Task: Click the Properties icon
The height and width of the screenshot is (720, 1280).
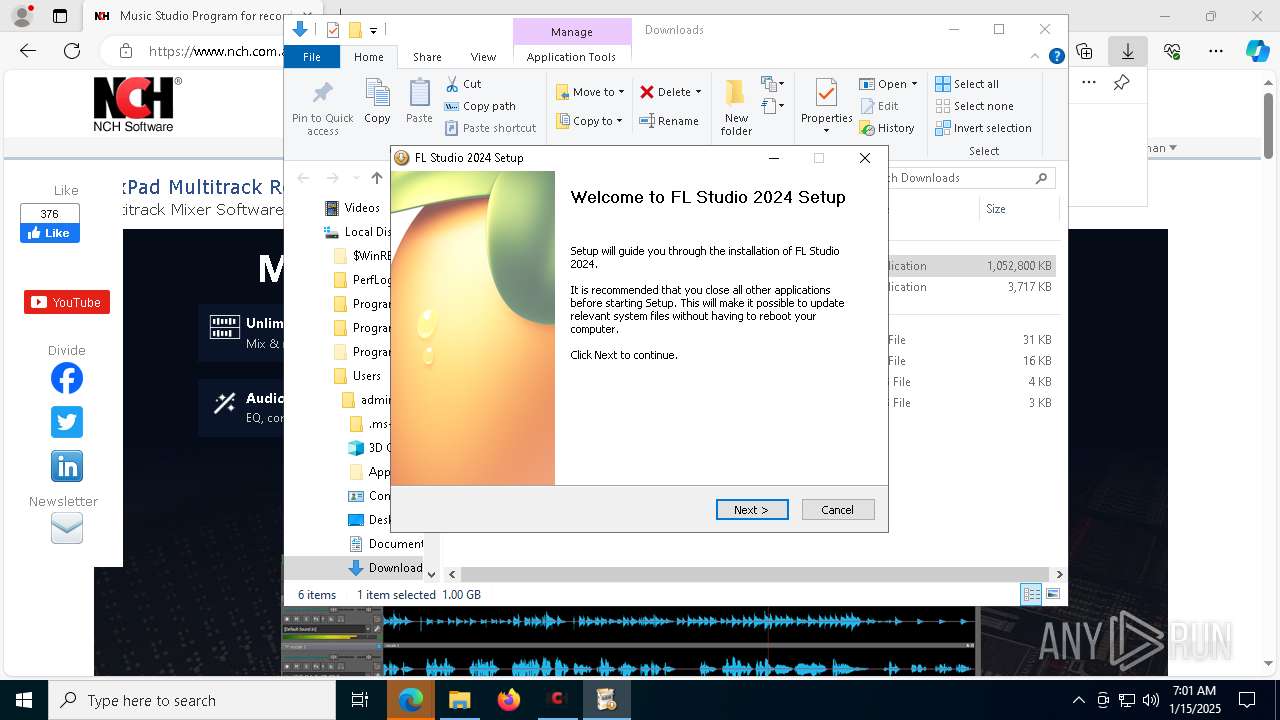Action: click(x=826, y=94)
